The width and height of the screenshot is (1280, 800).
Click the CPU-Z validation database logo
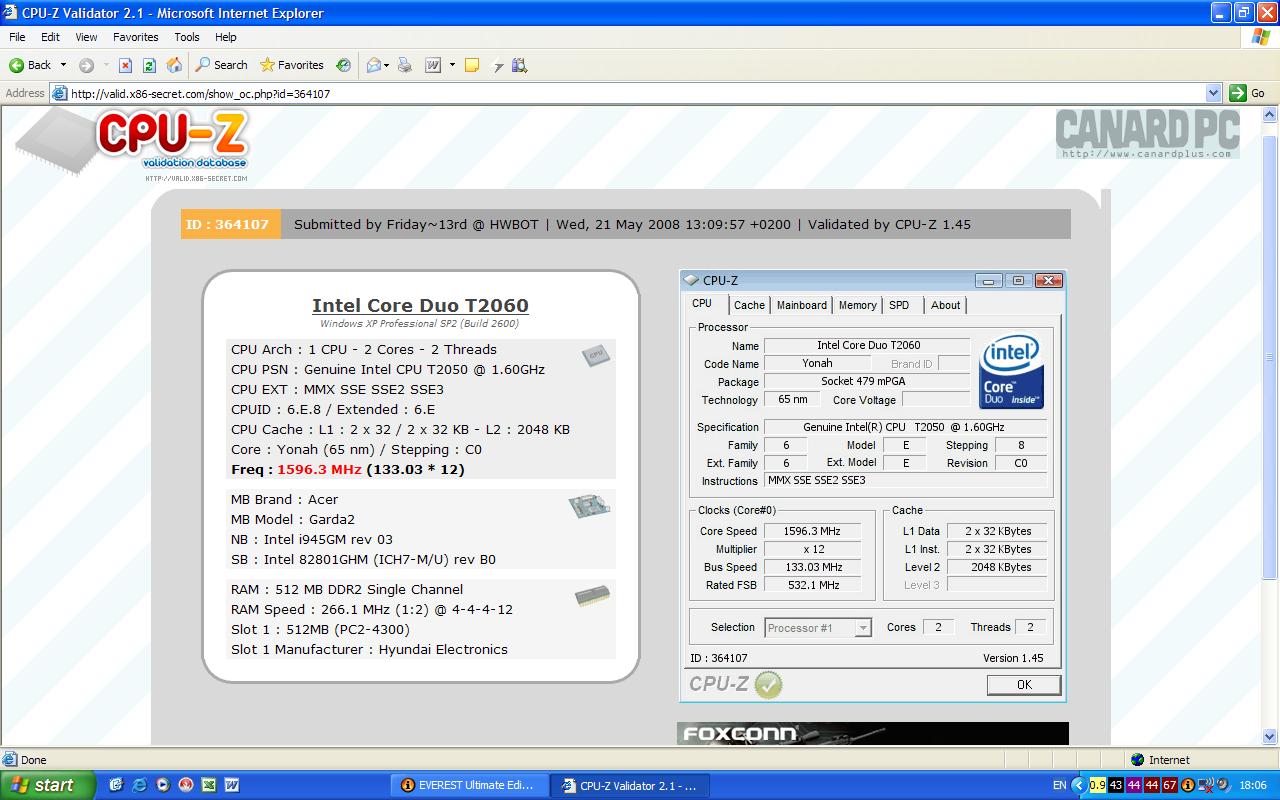point(132,145)
